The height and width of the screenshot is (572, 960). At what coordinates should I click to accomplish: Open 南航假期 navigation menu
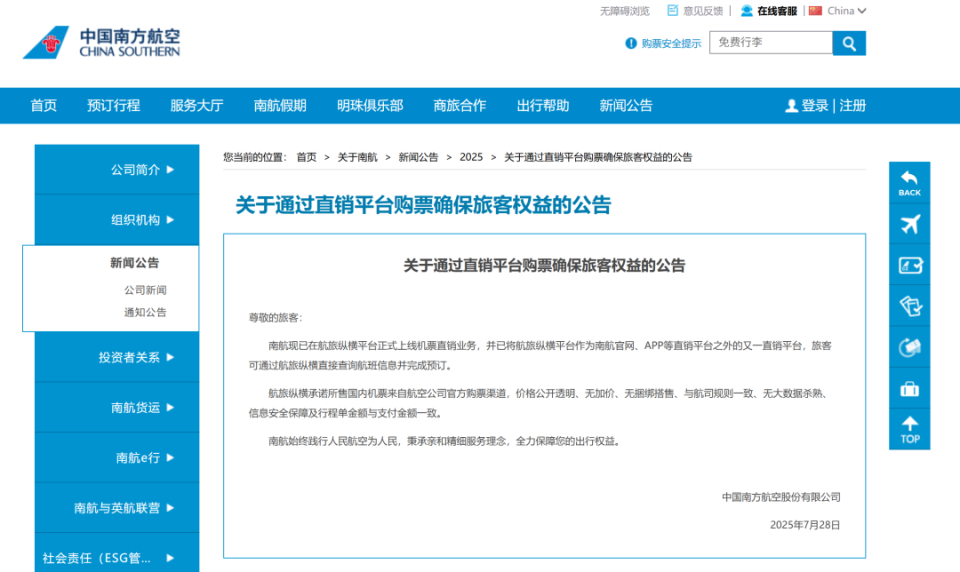point(280,105)
